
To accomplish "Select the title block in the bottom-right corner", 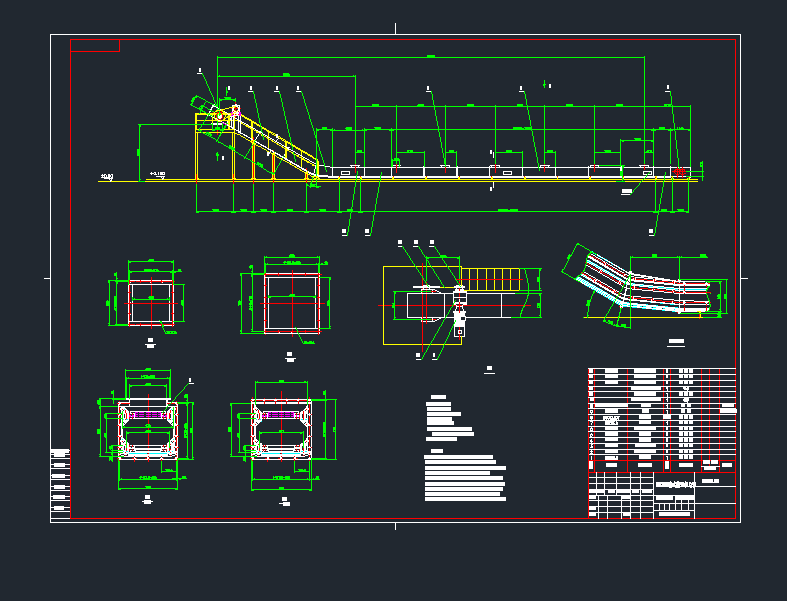I will coord(662,494).
